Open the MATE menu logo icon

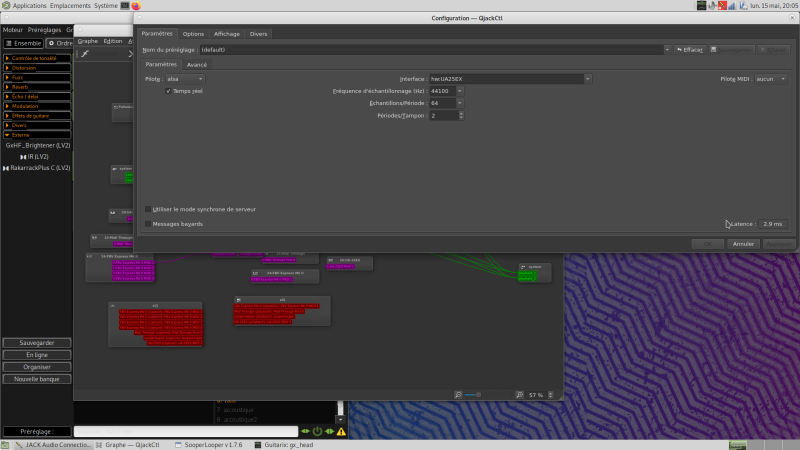6,6
